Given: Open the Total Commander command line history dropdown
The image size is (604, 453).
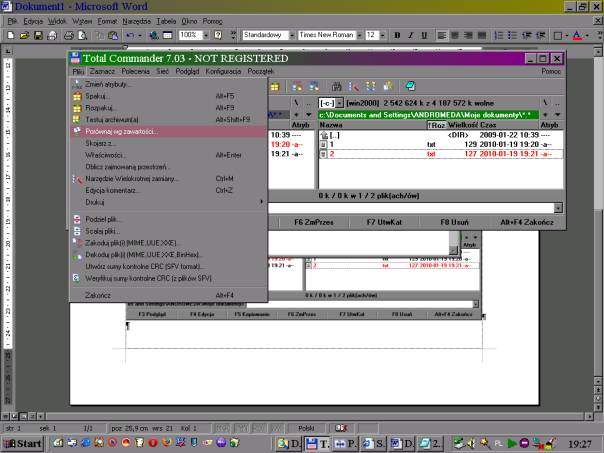Looking at the screenshot, I should click(558, 208).
